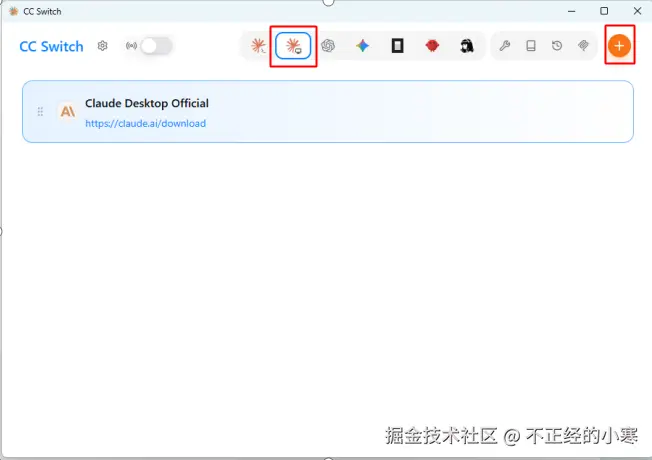Viewport: 652px width, 460px height.
Task: Click the CC Switch title logo
Action: click(x=51, y=46)
